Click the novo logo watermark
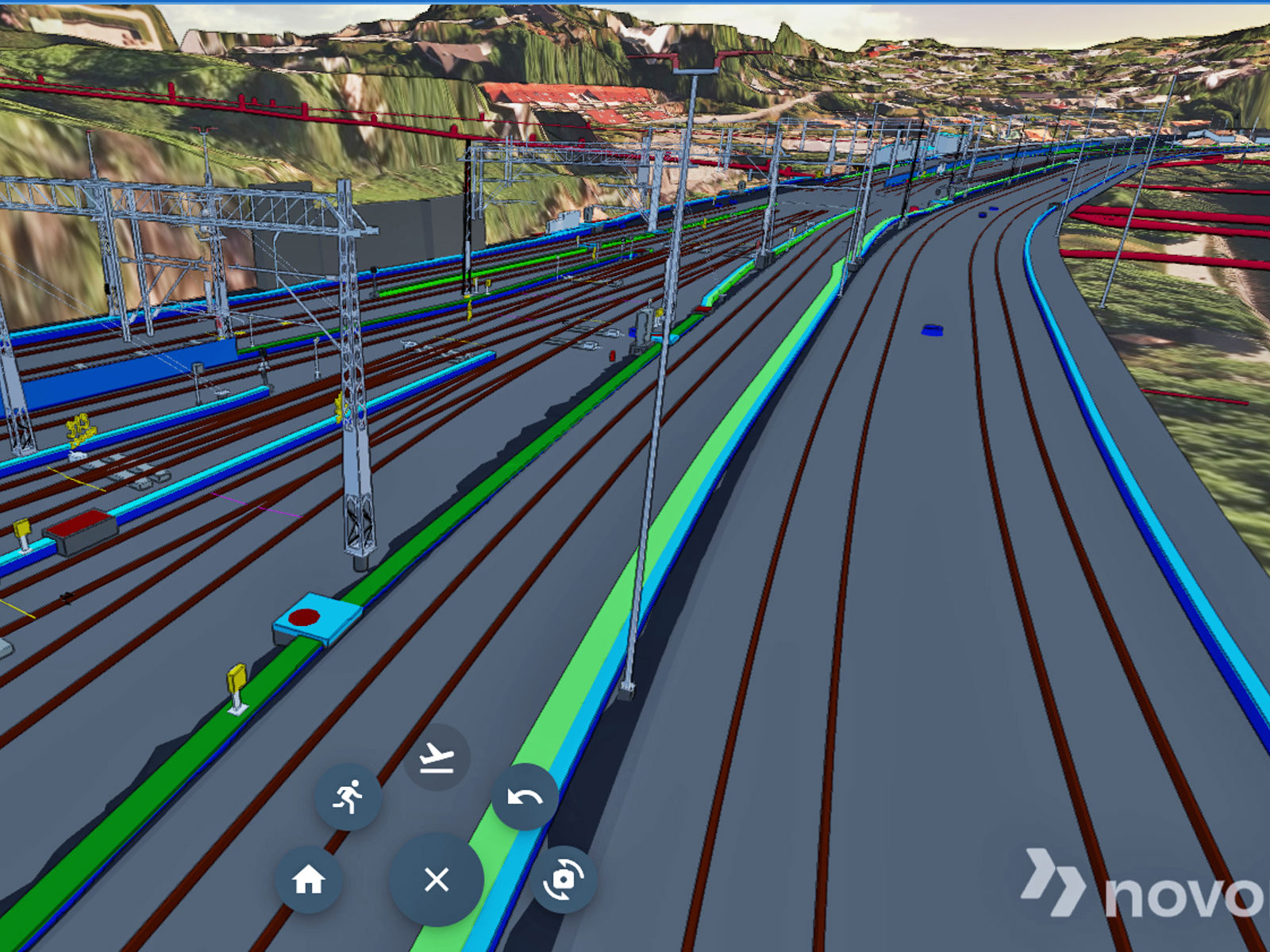The image size is (1270, 952). click(1143, 885)
